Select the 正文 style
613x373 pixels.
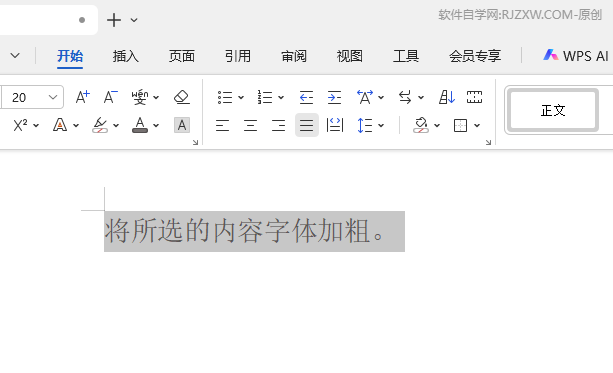[553, 110]
